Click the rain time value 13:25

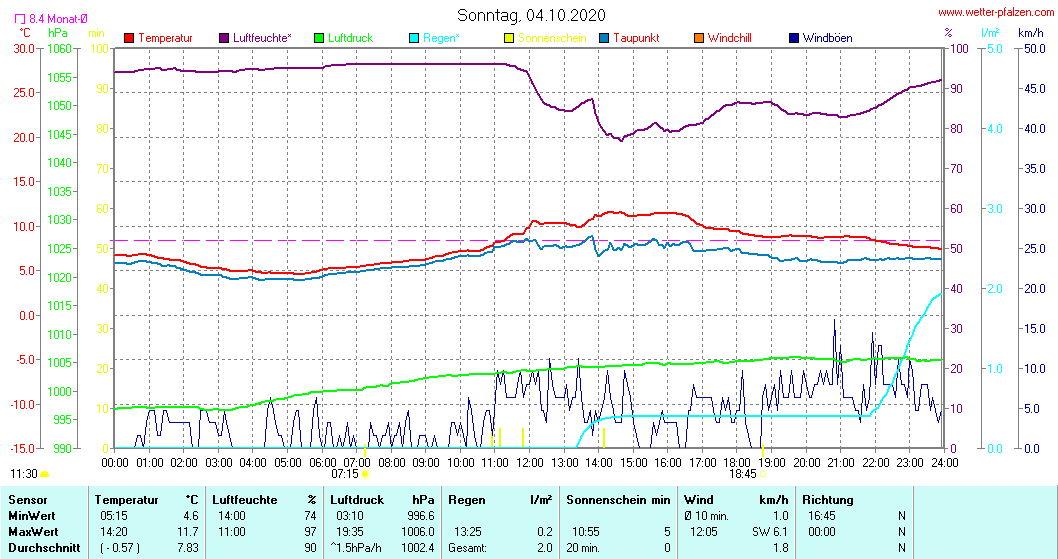(468, 532)
